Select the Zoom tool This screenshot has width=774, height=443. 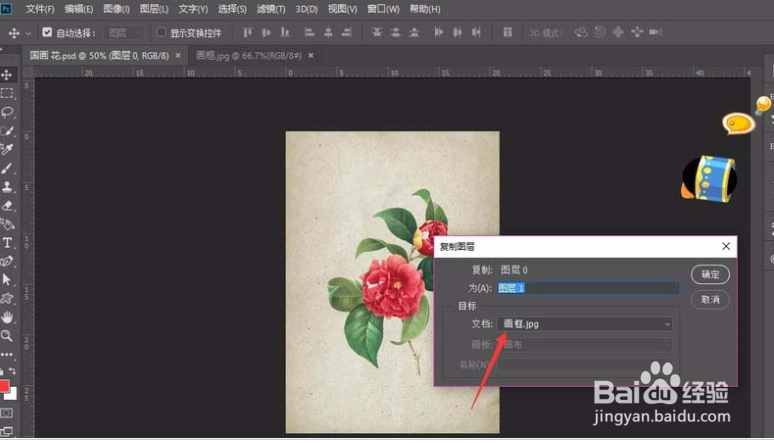coord(7,336)
